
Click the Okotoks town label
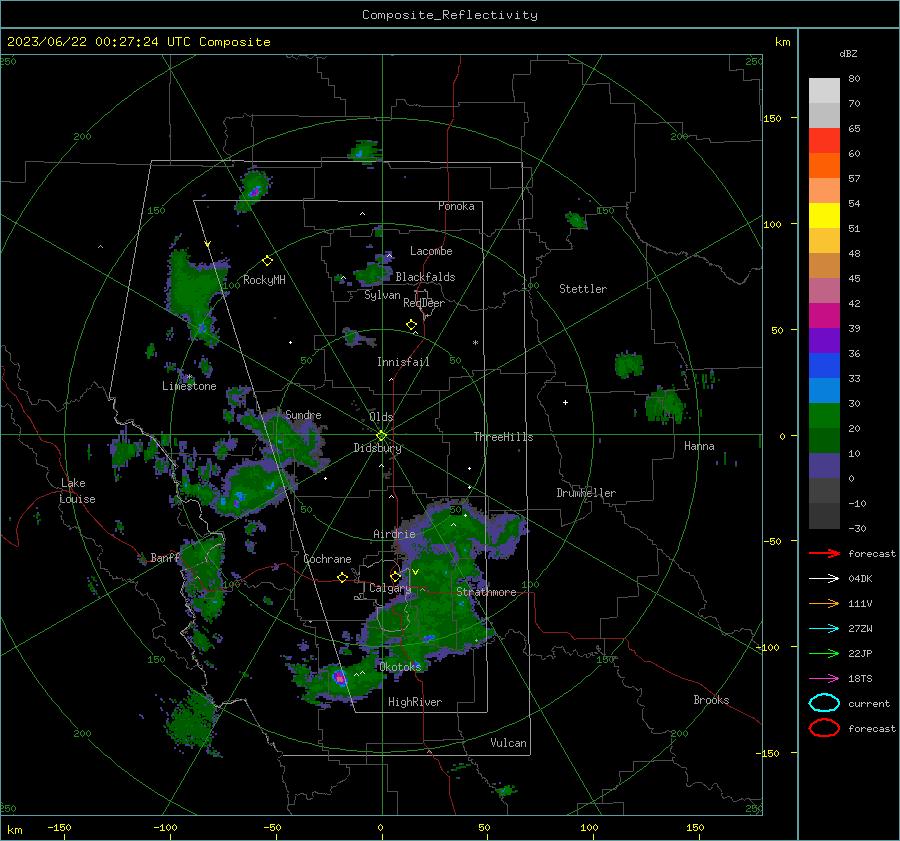pos(400,666)
